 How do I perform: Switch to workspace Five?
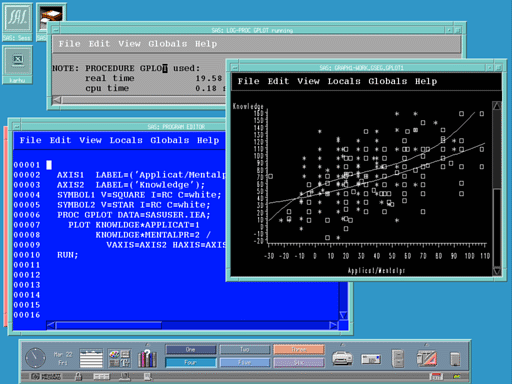coord(245,363)
